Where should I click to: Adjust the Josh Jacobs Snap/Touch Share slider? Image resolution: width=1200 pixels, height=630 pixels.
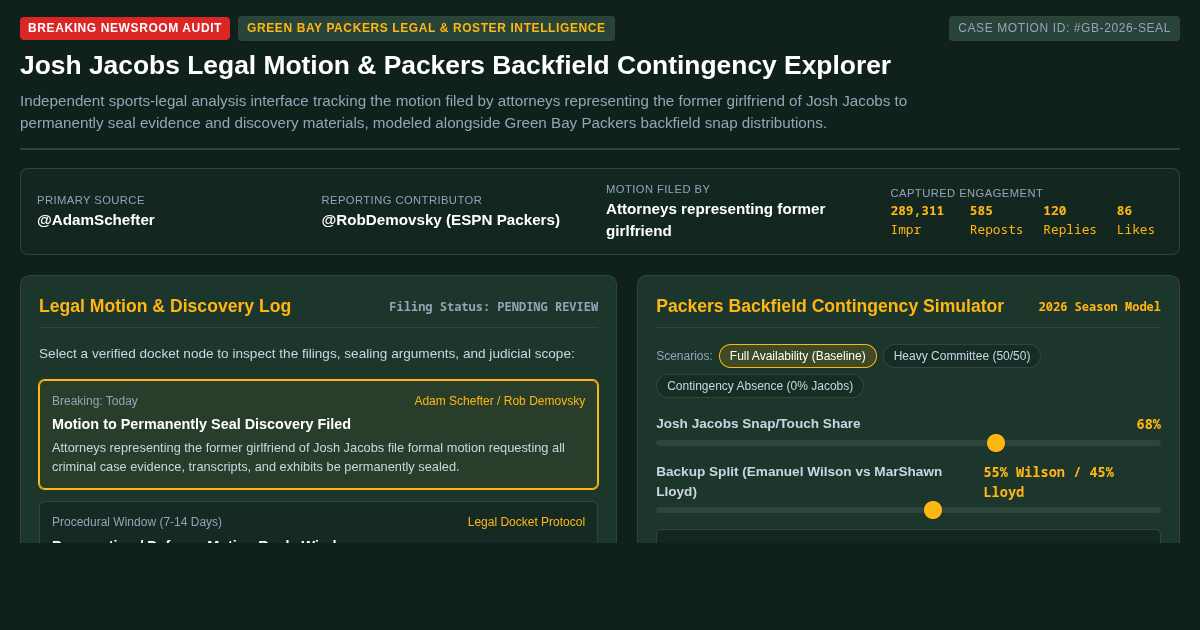(908, 443)
